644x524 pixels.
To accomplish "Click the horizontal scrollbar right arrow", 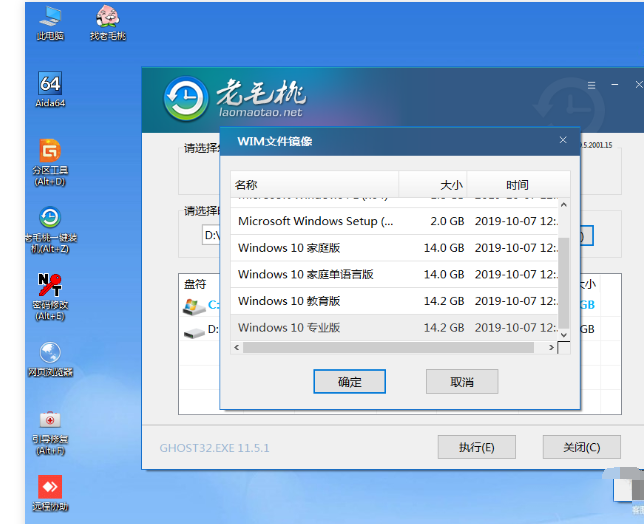I will pos(551,348).
